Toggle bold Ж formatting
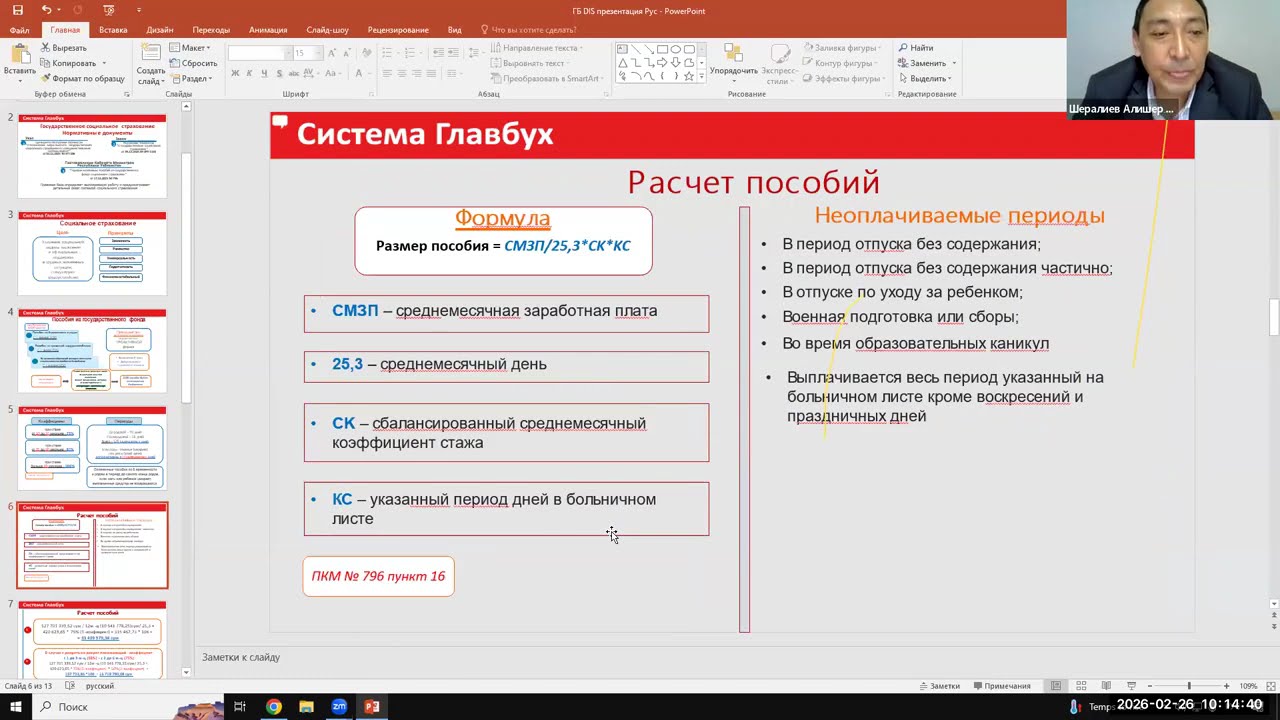 pyautogui.click(x=236, y=73)
